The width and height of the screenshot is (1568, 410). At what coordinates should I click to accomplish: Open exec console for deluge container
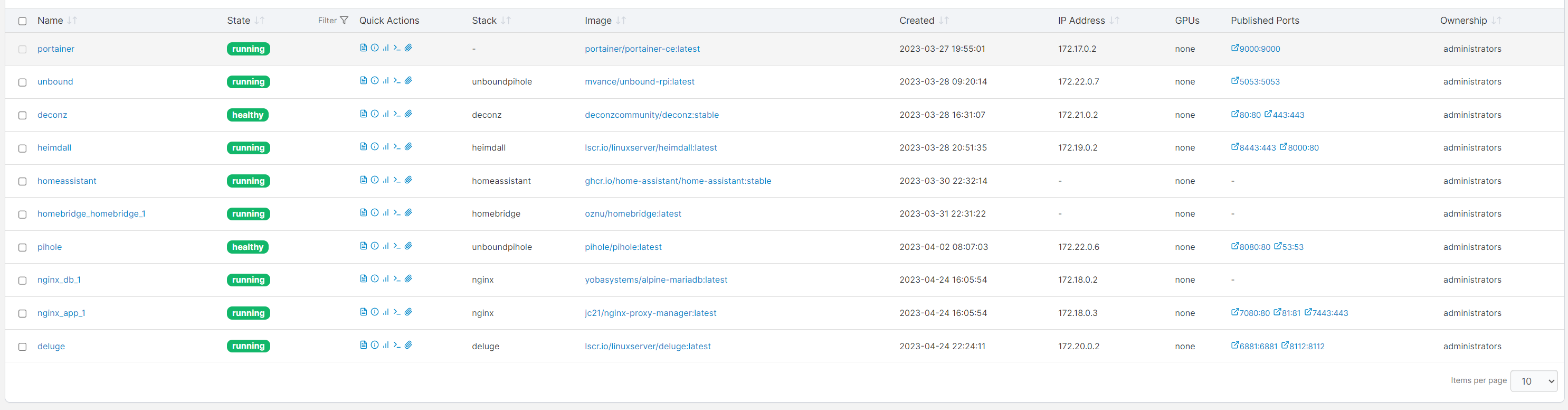[397, 346]
